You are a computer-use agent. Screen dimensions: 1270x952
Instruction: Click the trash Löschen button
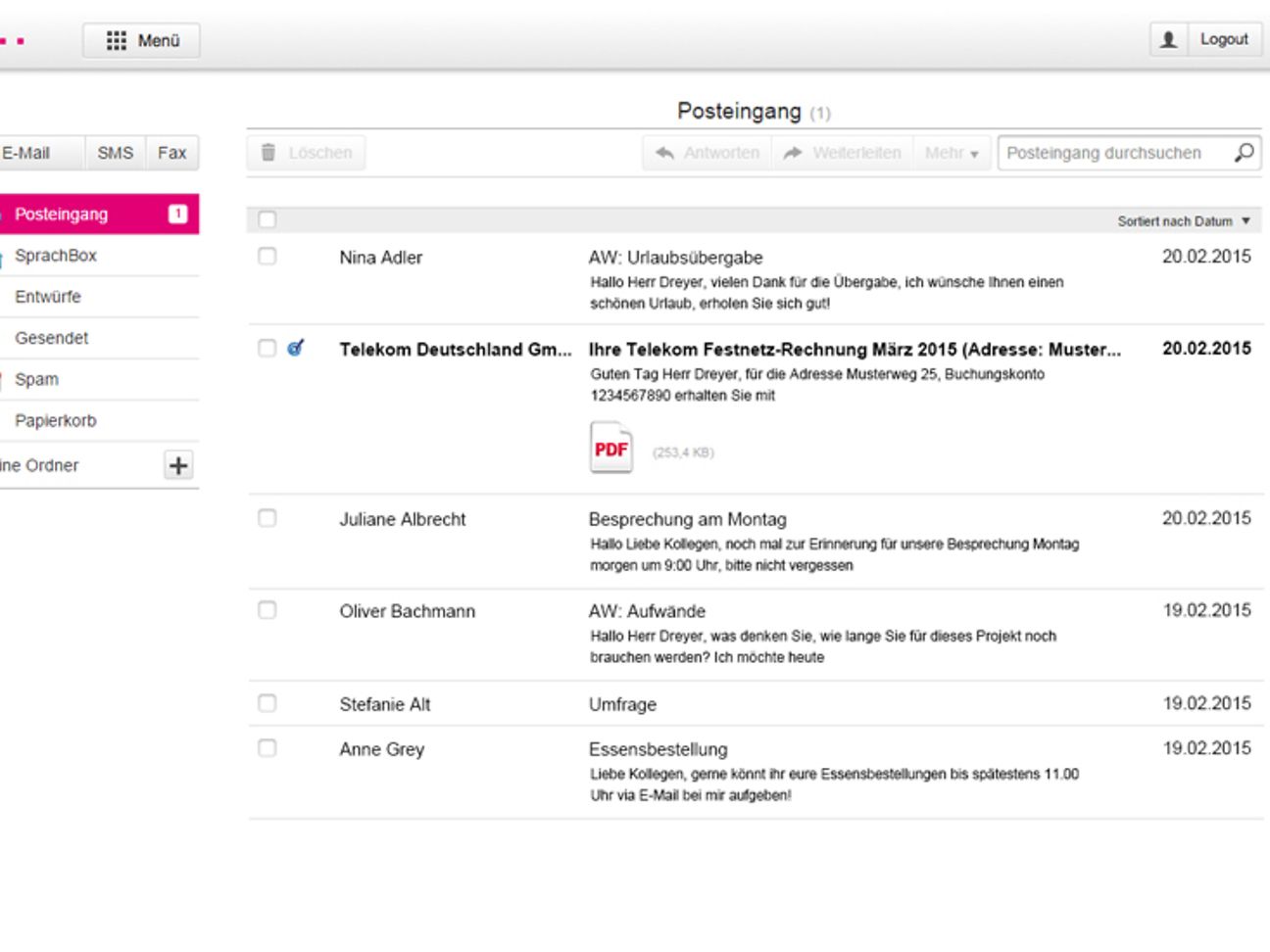[306, 153]
